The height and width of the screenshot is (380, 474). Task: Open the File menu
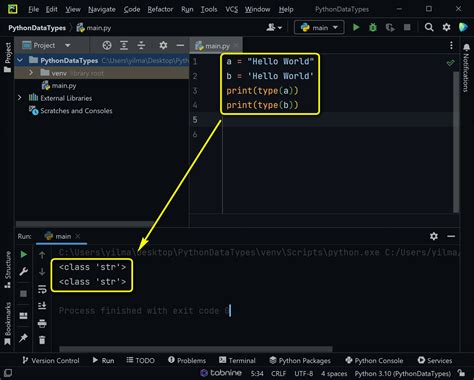pyautogui.click(x=33, y=9)
